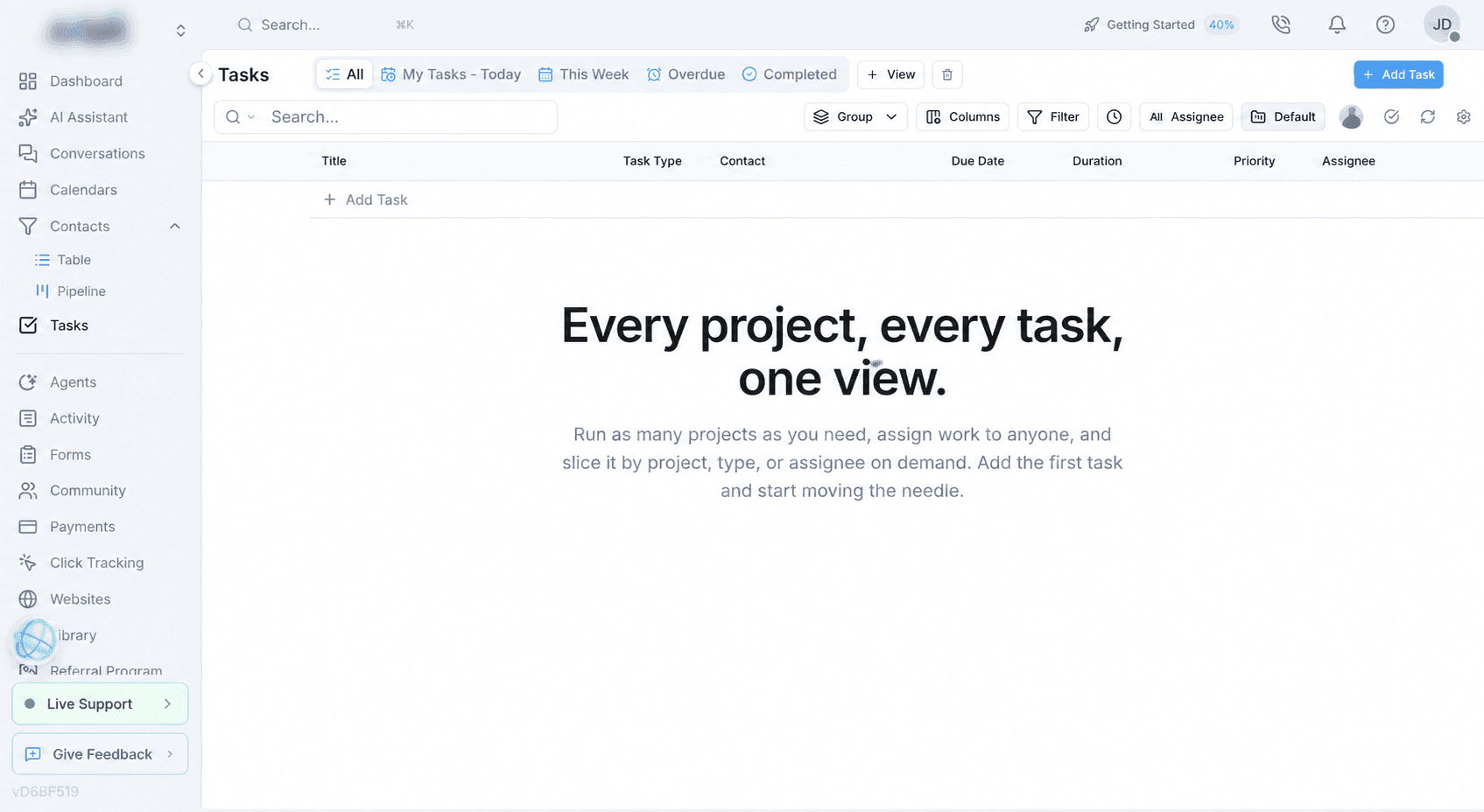Click the Duration column header
The image size is (1484, 812).
[1097, 161]
